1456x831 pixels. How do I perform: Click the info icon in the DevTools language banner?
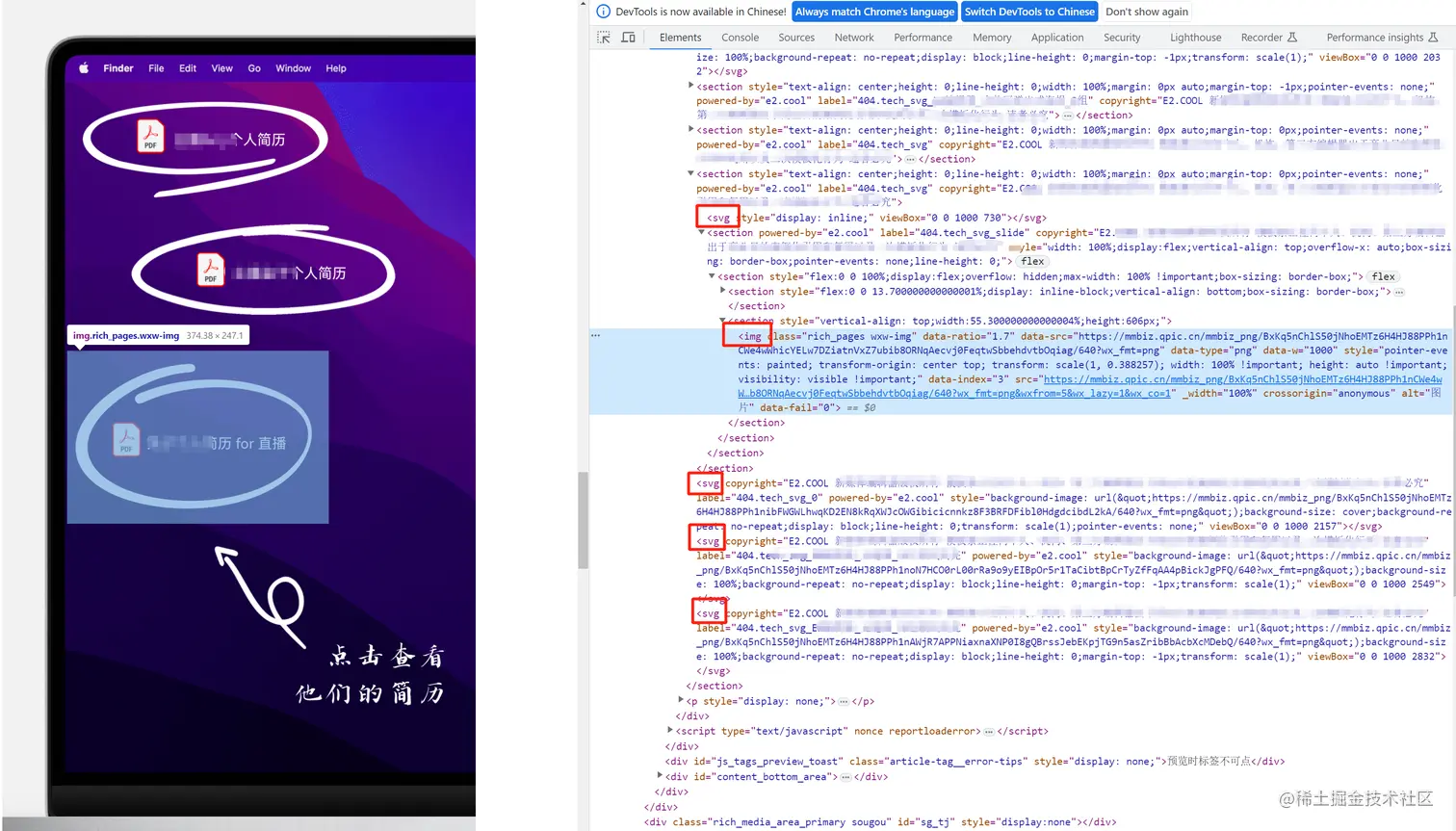click(x=604, y=12)
